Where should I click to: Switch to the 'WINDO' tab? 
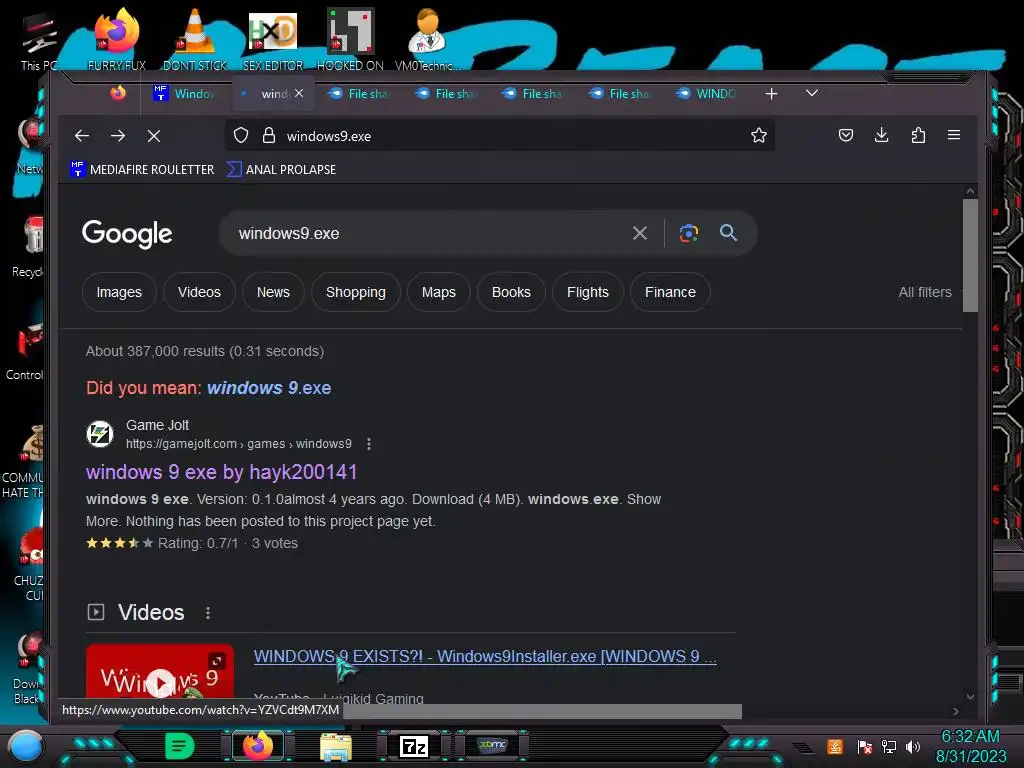[x=707, y=93]
